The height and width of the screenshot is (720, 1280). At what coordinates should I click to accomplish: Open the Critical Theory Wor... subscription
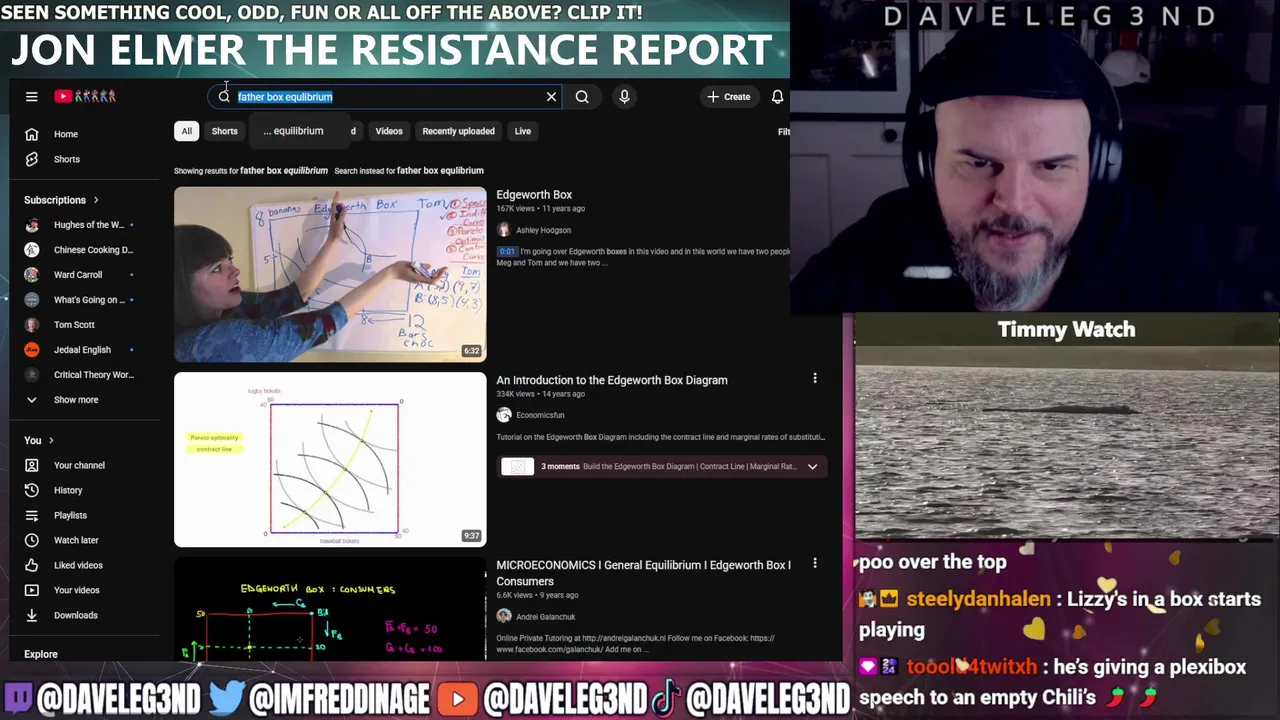(x=82, y=375)
